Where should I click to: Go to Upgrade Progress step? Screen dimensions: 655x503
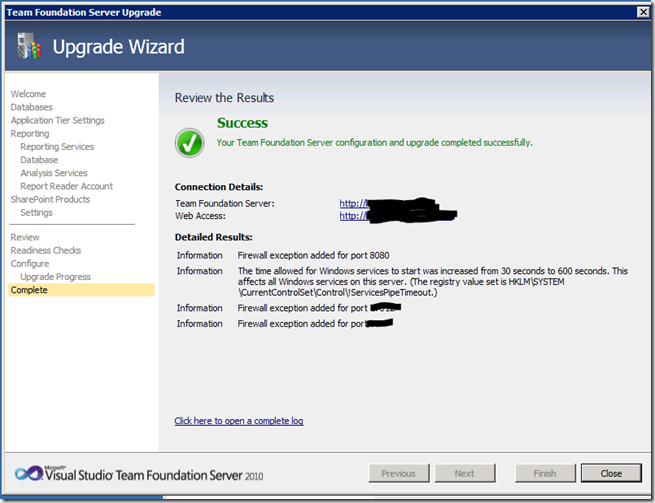56,277
